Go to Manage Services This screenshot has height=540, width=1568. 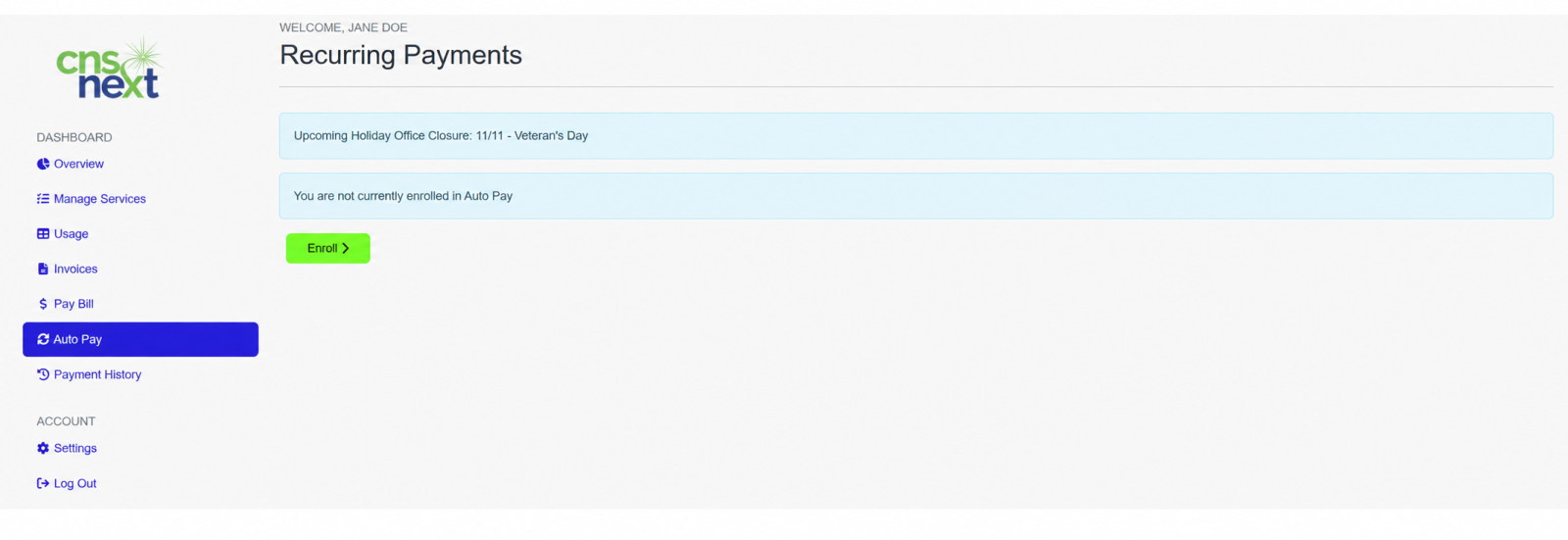(100, 199)
